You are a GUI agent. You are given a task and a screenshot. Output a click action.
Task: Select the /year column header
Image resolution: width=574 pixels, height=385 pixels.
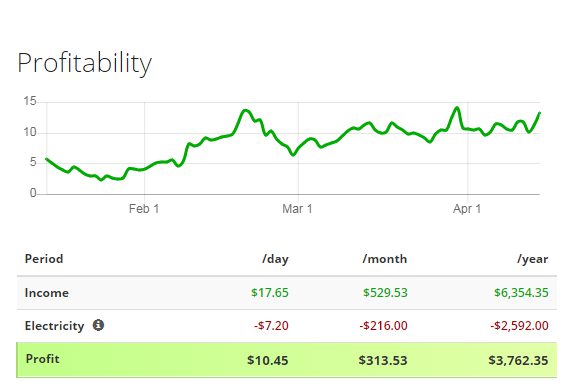pyautogui.click(x=533, y=259)
